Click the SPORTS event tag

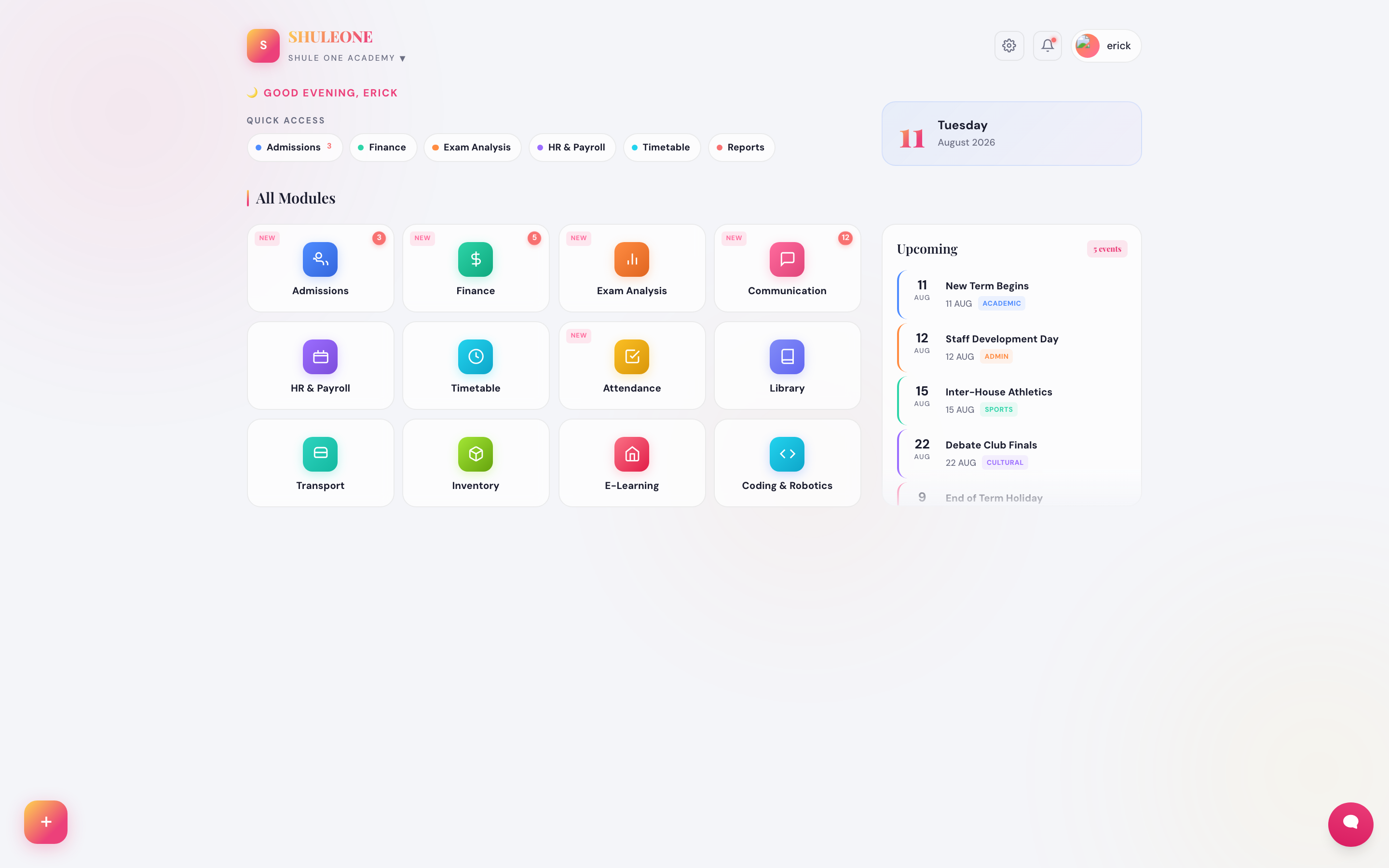click(999, 410)
